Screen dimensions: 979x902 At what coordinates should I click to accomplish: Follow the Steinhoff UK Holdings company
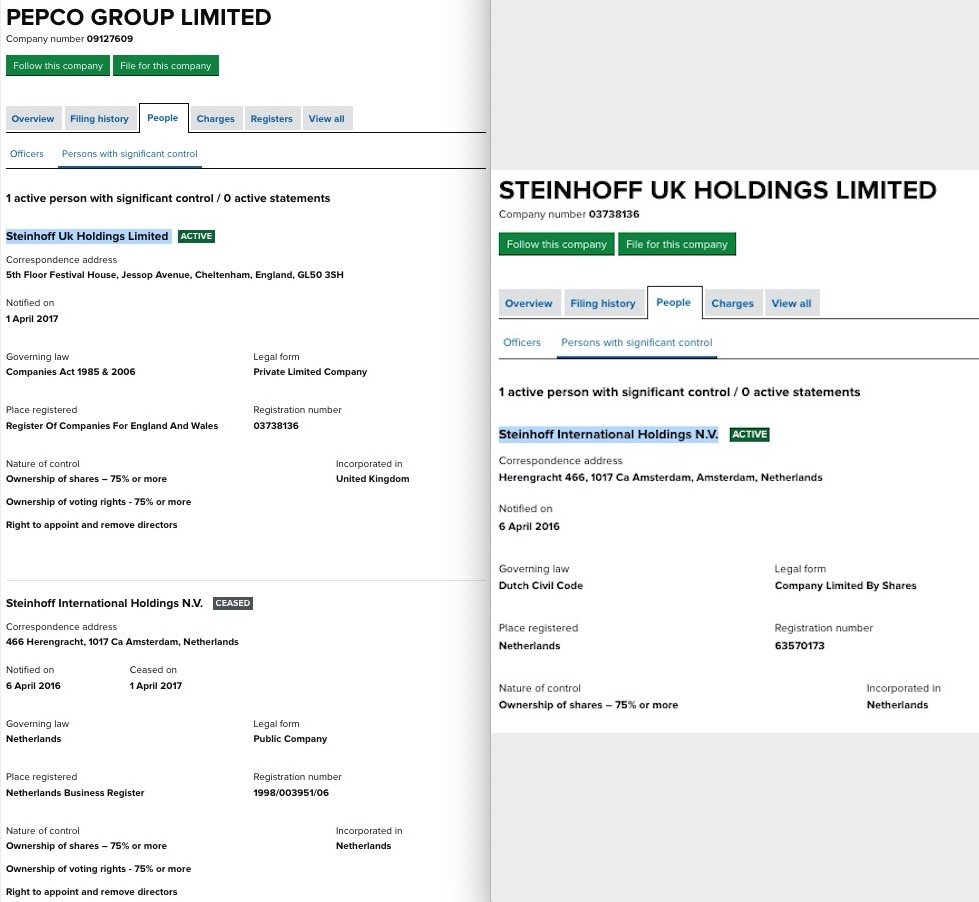[x=556, y=243]
